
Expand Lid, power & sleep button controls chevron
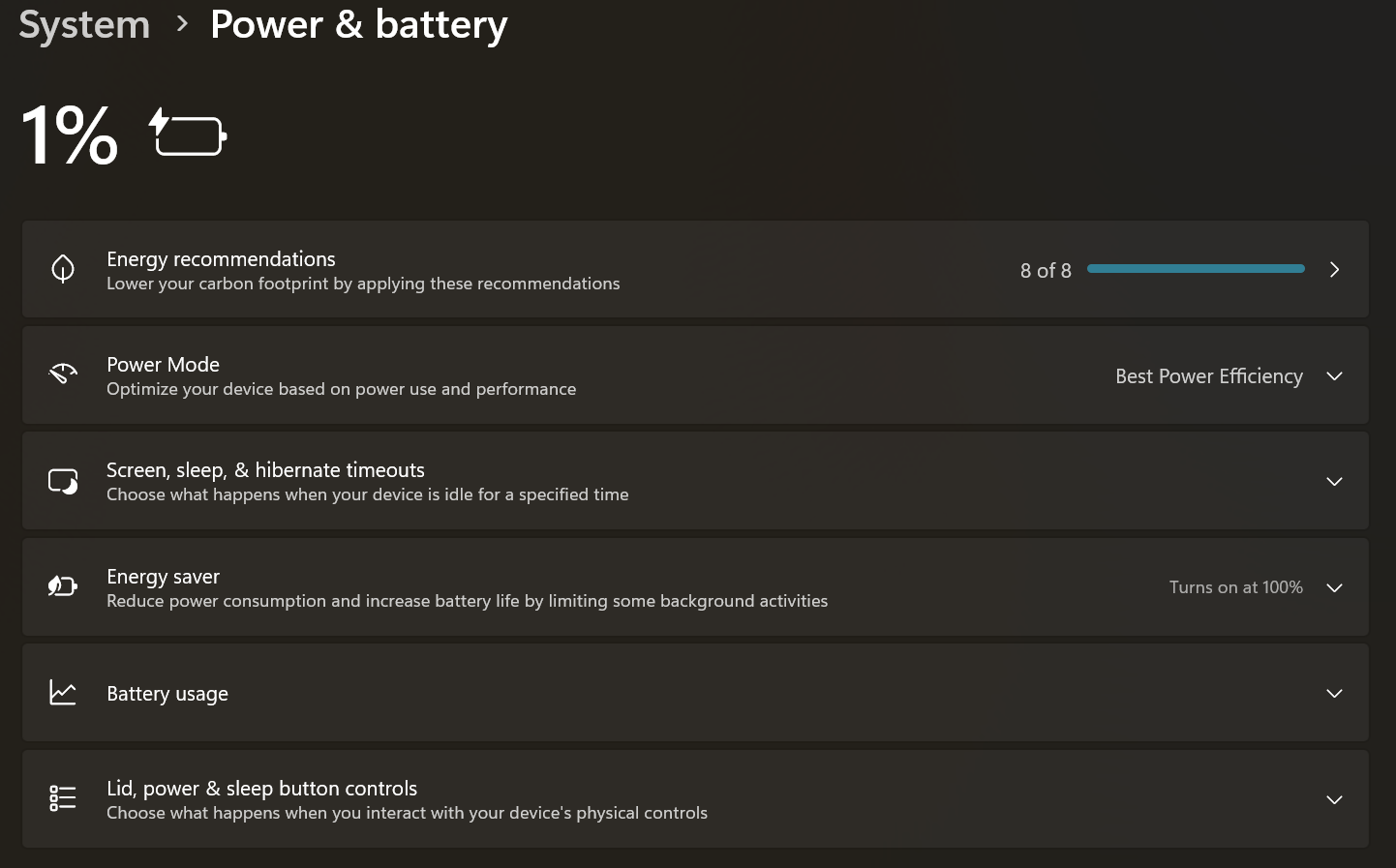(x=1334, y=800)
